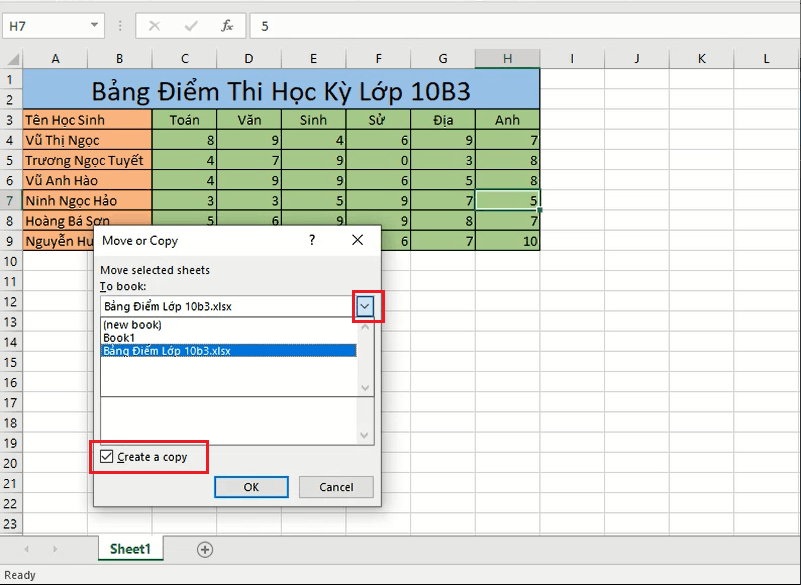This screenshot has height=585, width=801.
Task: Click the book list scrollbar down arrow
Action: (365, 388)
